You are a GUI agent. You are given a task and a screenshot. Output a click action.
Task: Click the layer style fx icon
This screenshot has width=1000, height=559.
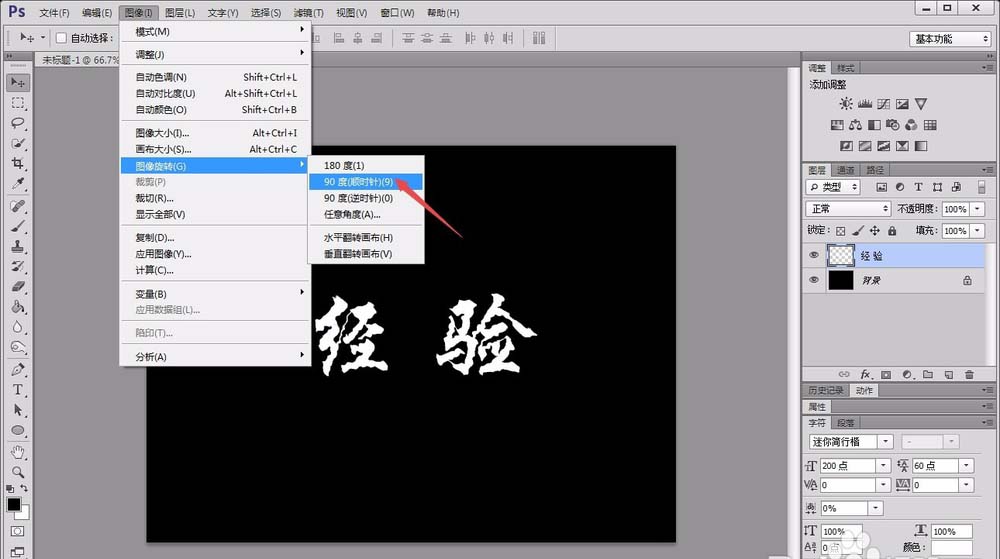click(x=865, y=375)
